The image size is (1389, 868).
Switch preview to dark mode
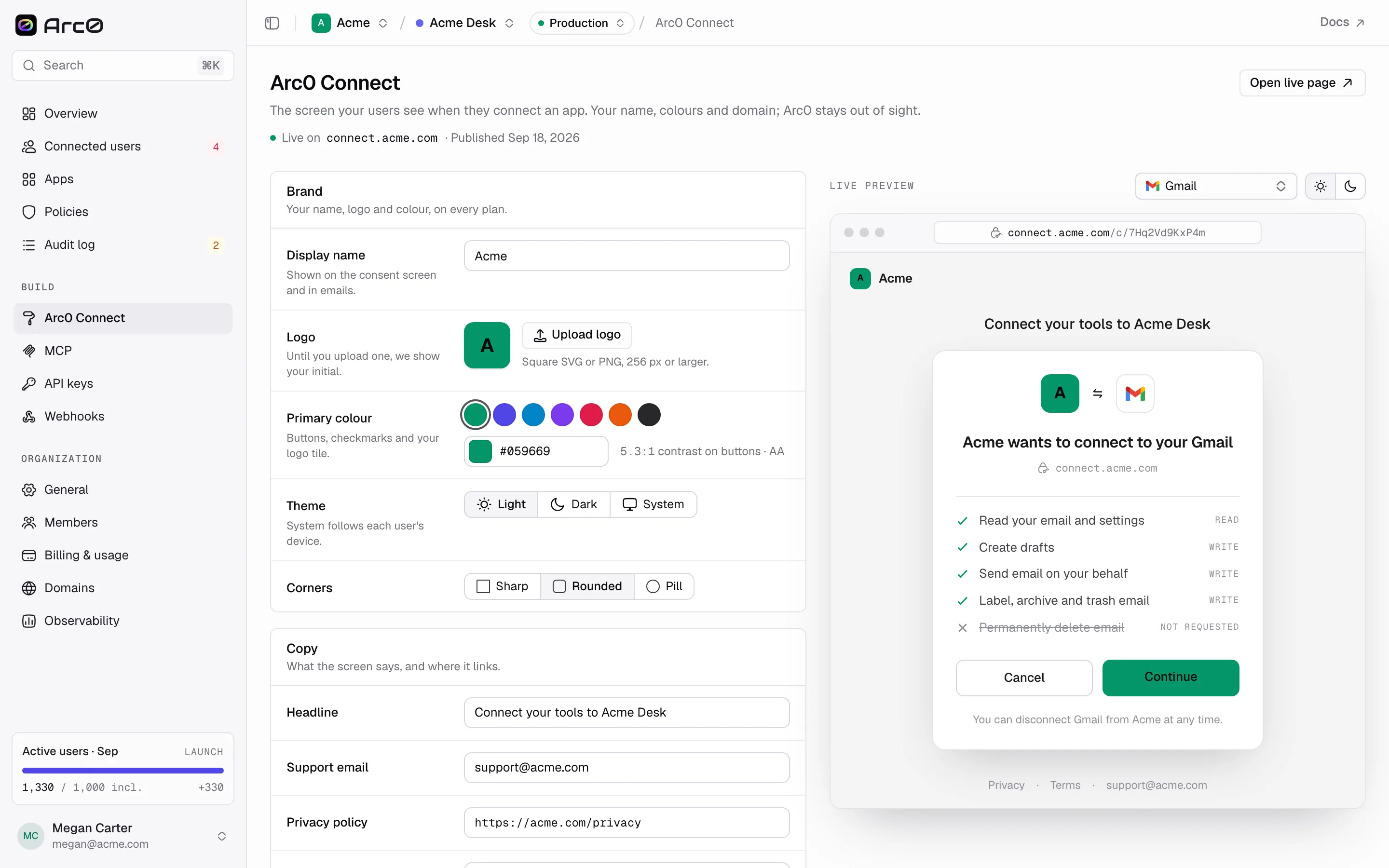pos(1350,186)
